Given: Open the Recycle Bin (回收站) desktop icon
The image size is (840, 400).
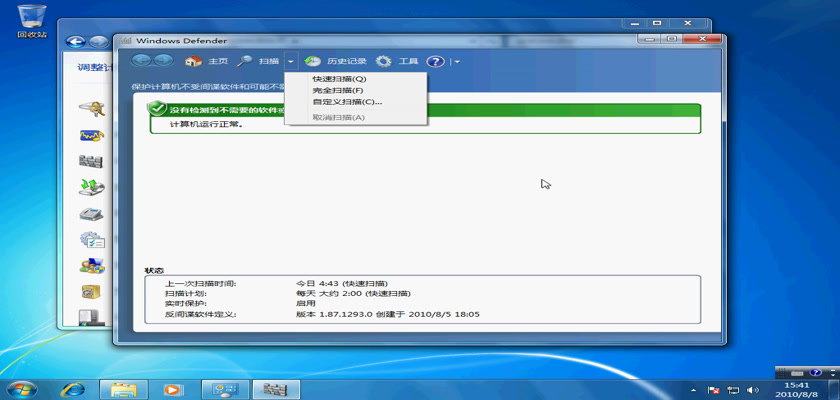Looking at the screenshot, I should click(28, 18).
